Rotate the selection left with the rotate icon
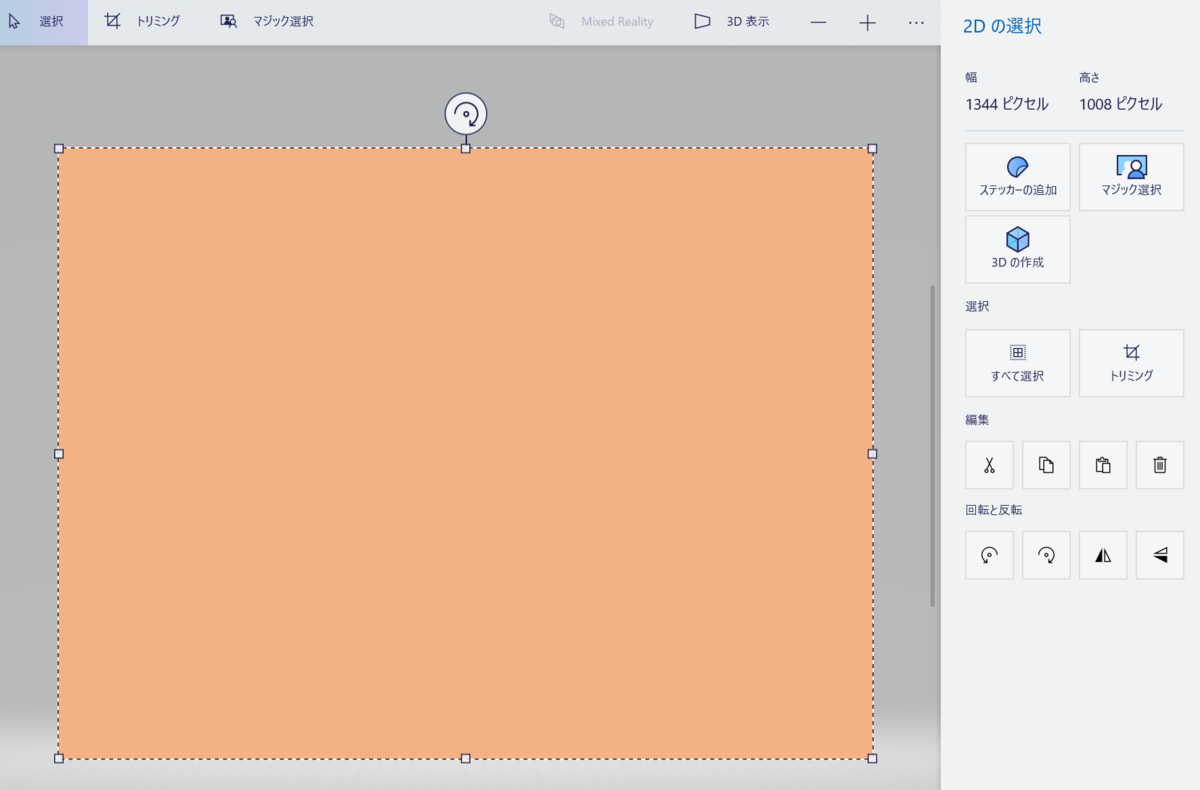 pos(988,554)
